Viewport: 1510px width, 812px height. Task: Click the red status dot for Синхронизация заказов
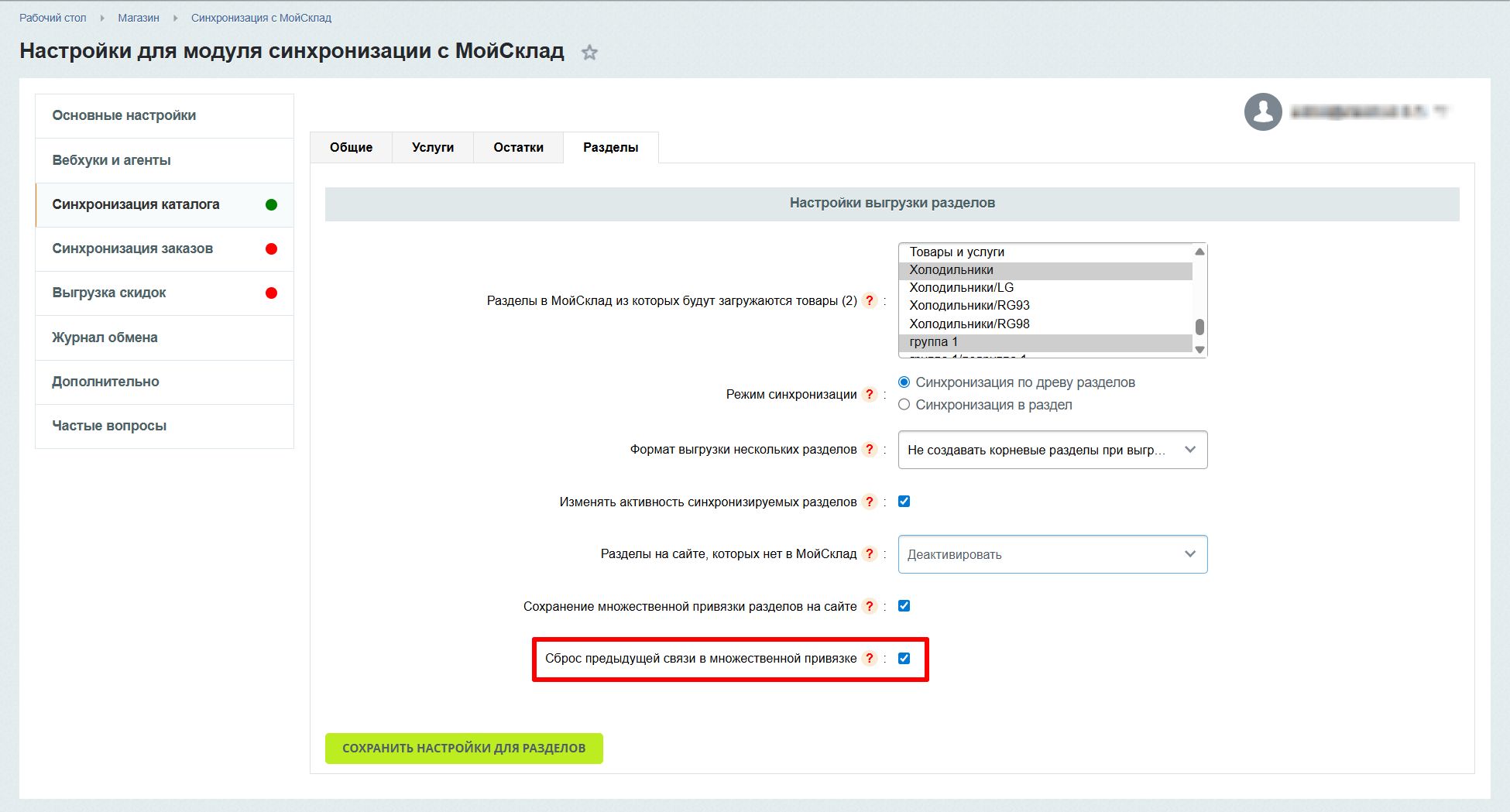pyautogui.click(x=271, y=249)
